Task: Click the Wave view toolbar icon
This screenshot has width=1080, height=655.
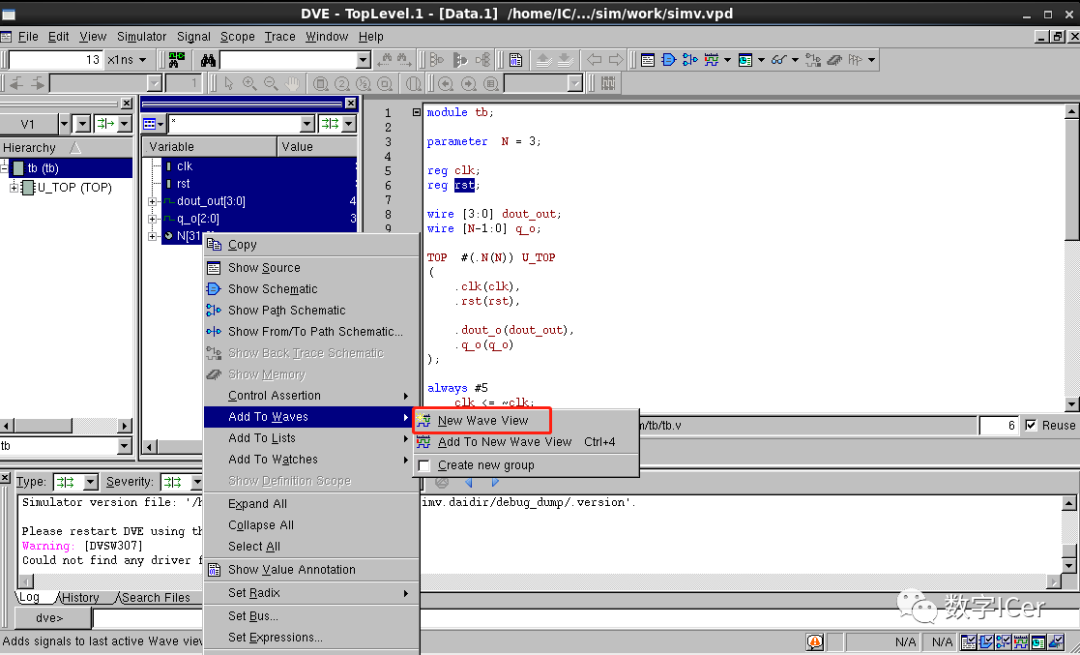Action: coord(711,60)
